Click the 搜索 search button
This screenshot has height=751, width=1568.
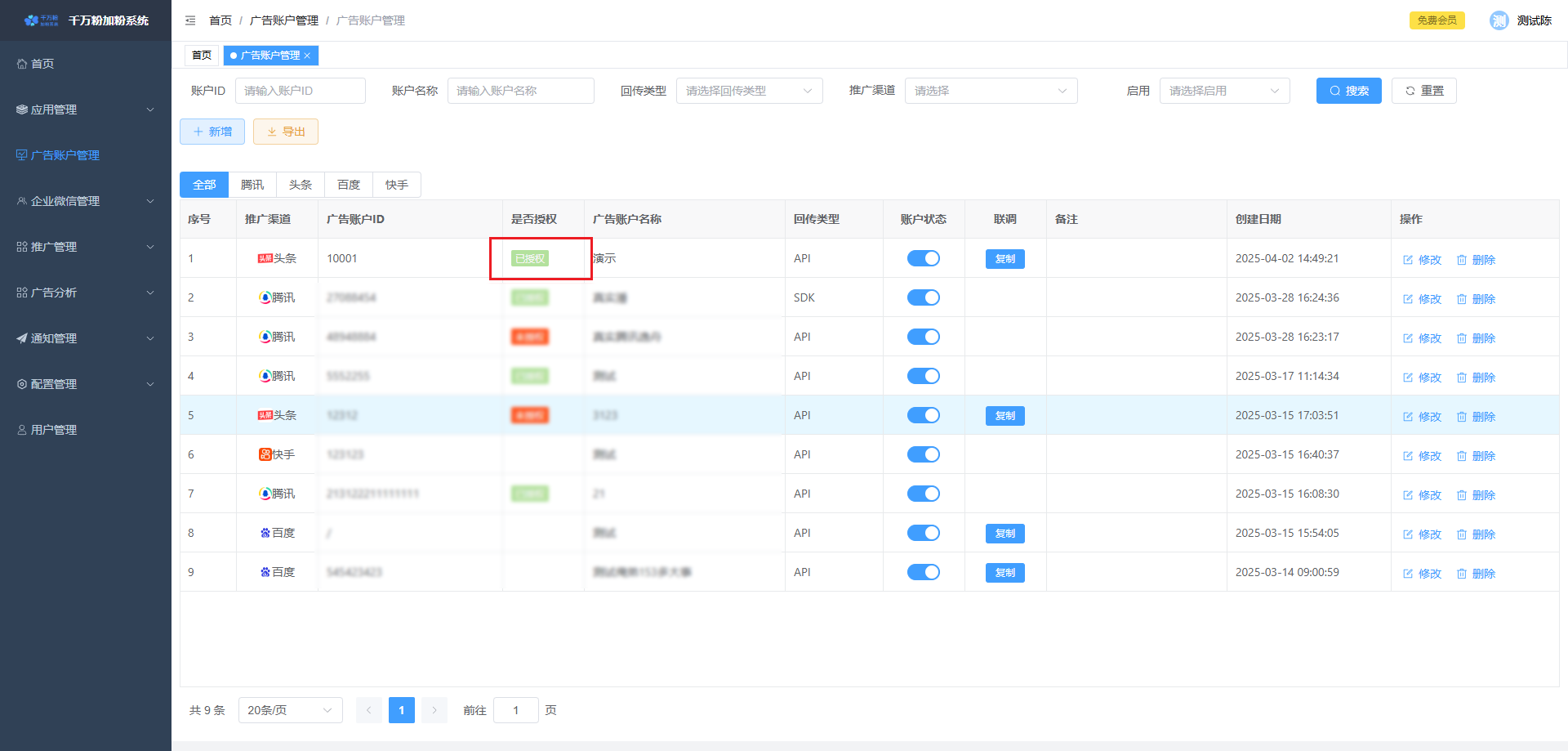point(1348,91)
